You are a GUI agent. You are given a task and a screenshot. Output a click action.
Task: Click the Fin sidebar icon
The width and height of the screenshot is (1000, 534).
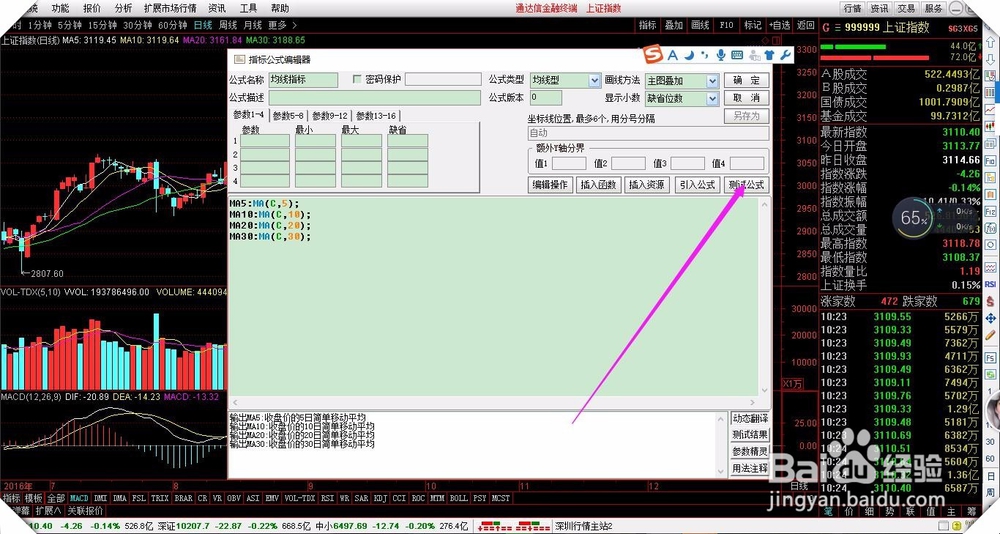pos(990,161)
